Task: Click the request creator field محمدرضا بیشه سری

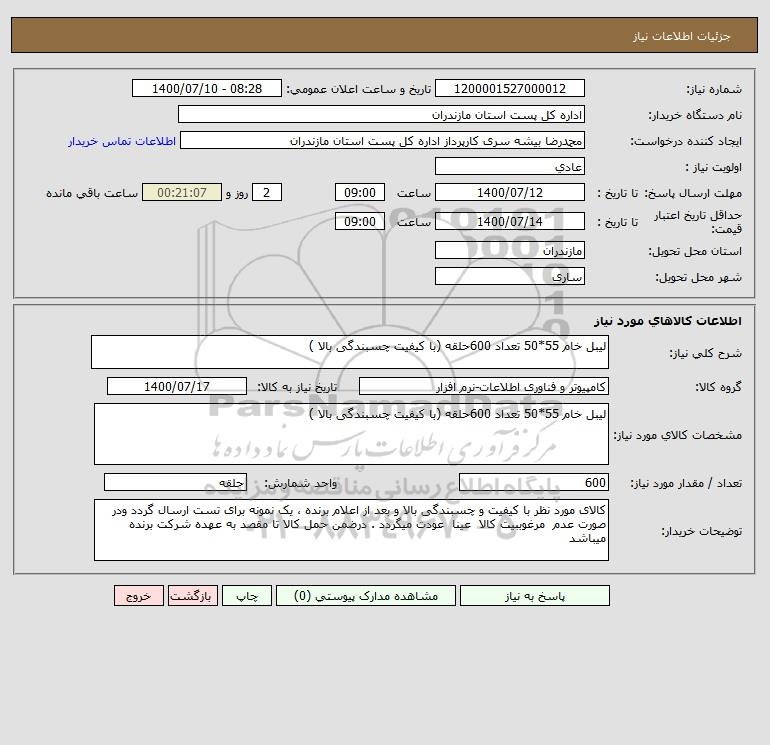Action: coord(382,141)
